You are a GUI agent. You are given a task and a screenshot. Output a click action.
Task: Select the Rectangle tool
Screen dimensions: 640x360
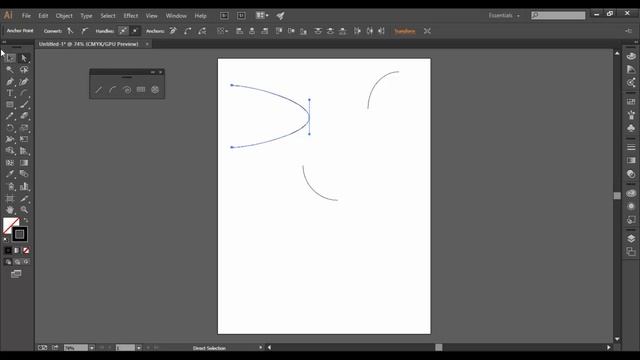(x=10, y=104)
